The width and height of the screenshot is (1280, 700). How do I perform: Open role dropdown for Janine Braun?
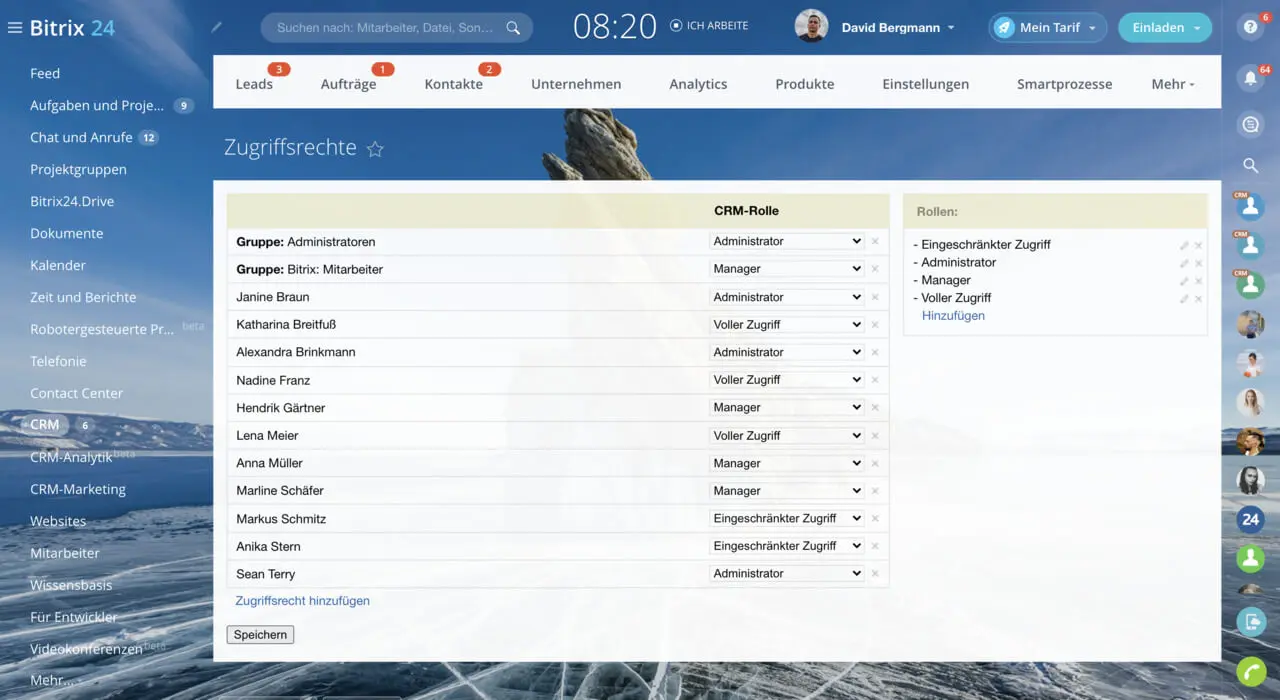786,297
